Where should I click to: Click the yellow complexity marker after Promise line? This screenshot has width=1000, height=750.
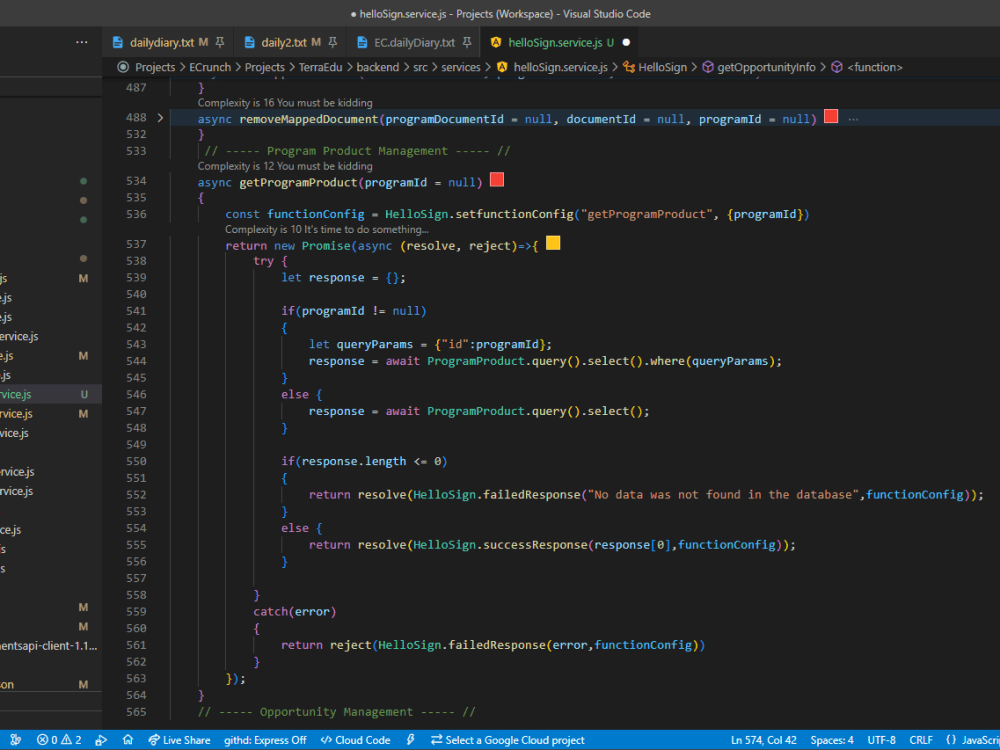pyautogui.click(x=553, y=244)
